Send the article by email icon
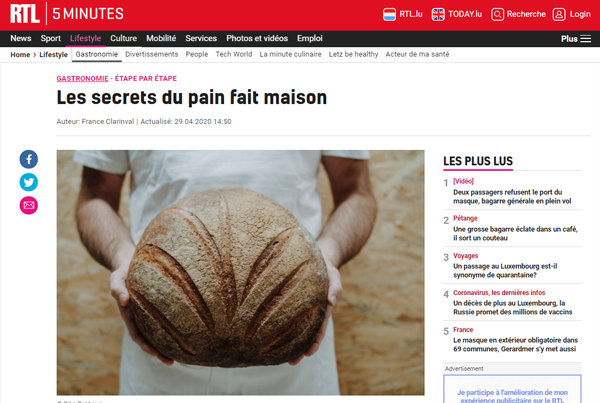 (29, 206)
